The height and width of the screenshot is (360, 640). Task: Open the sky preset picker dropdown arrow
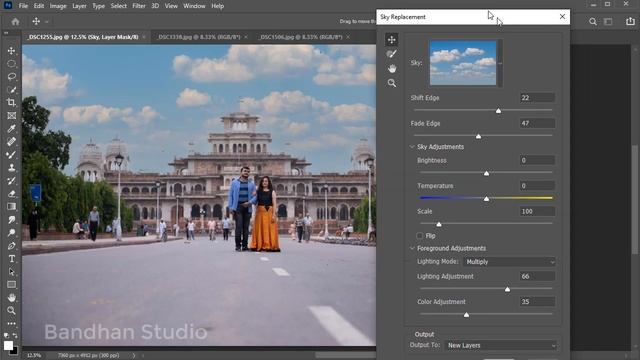coord(500,63)
